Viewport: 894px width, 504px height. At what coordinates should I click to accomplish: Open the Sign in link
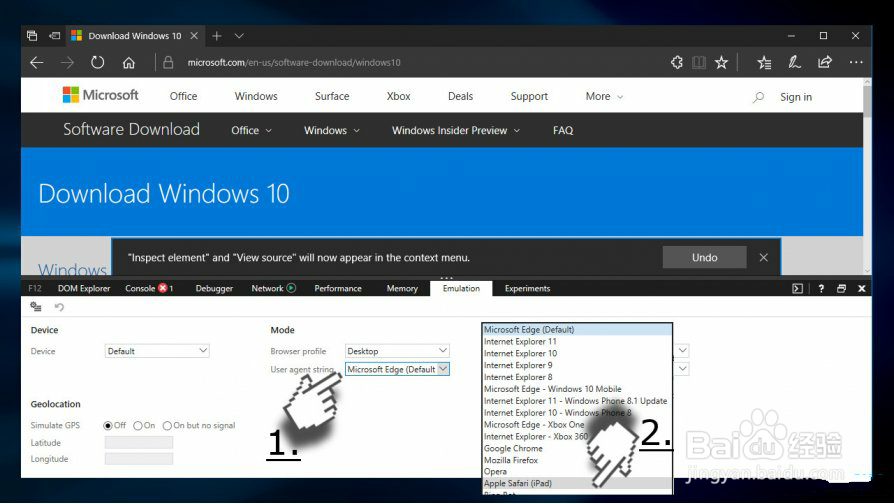796,97
